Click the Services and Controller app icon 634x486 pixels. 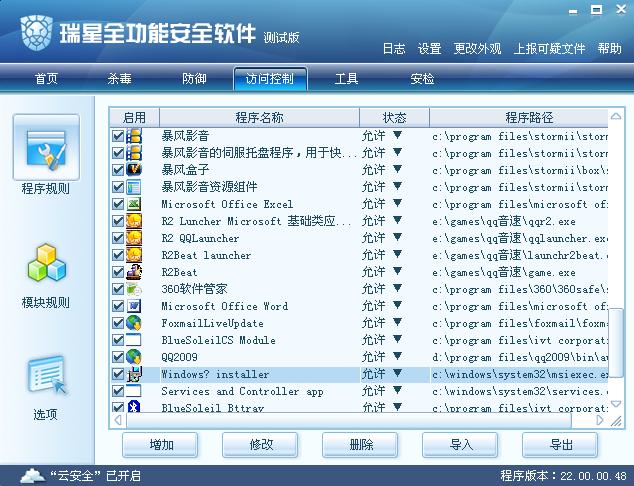[134, 391]
